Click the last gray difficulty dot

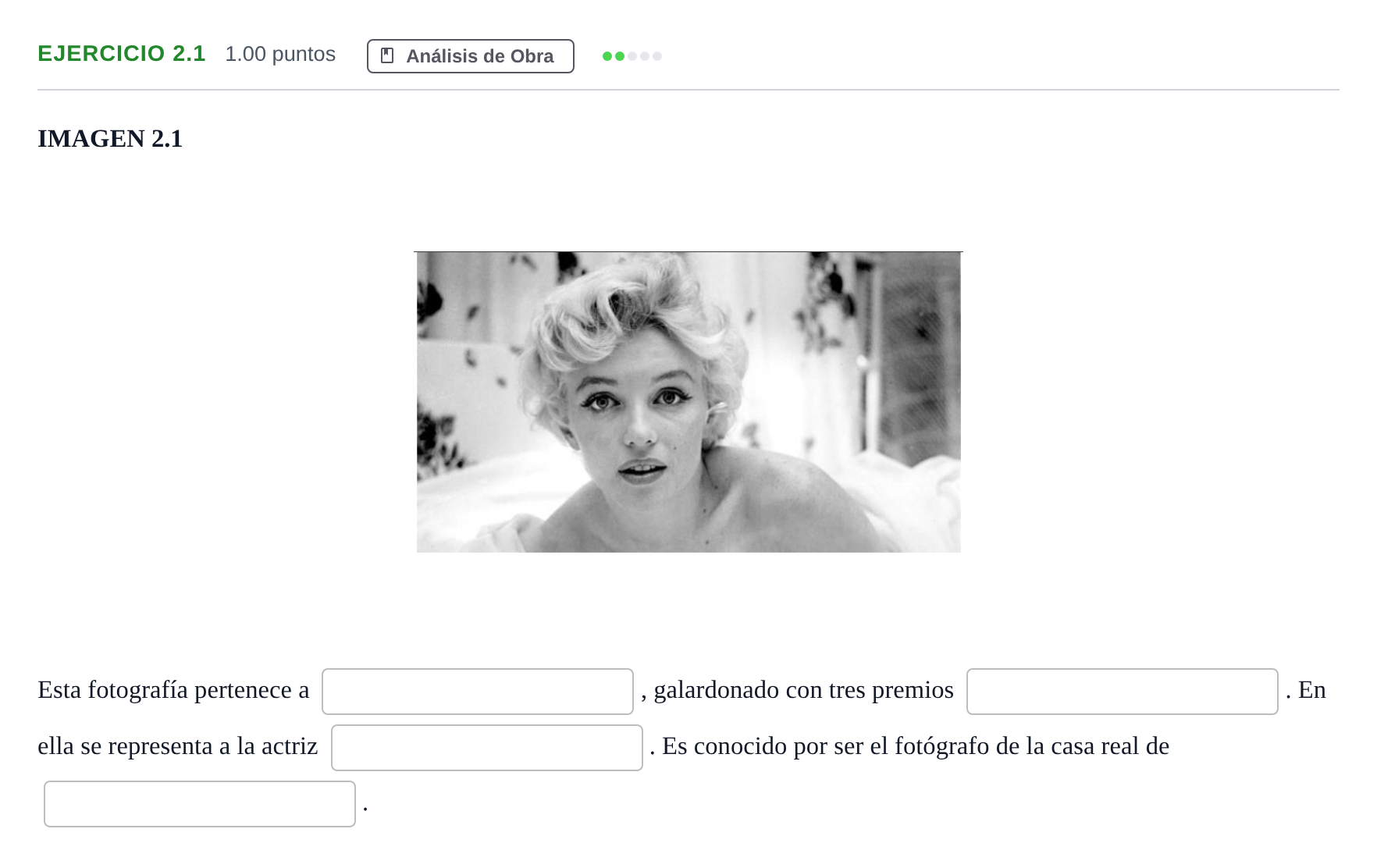pyautogui.click(x=657, y=56)
